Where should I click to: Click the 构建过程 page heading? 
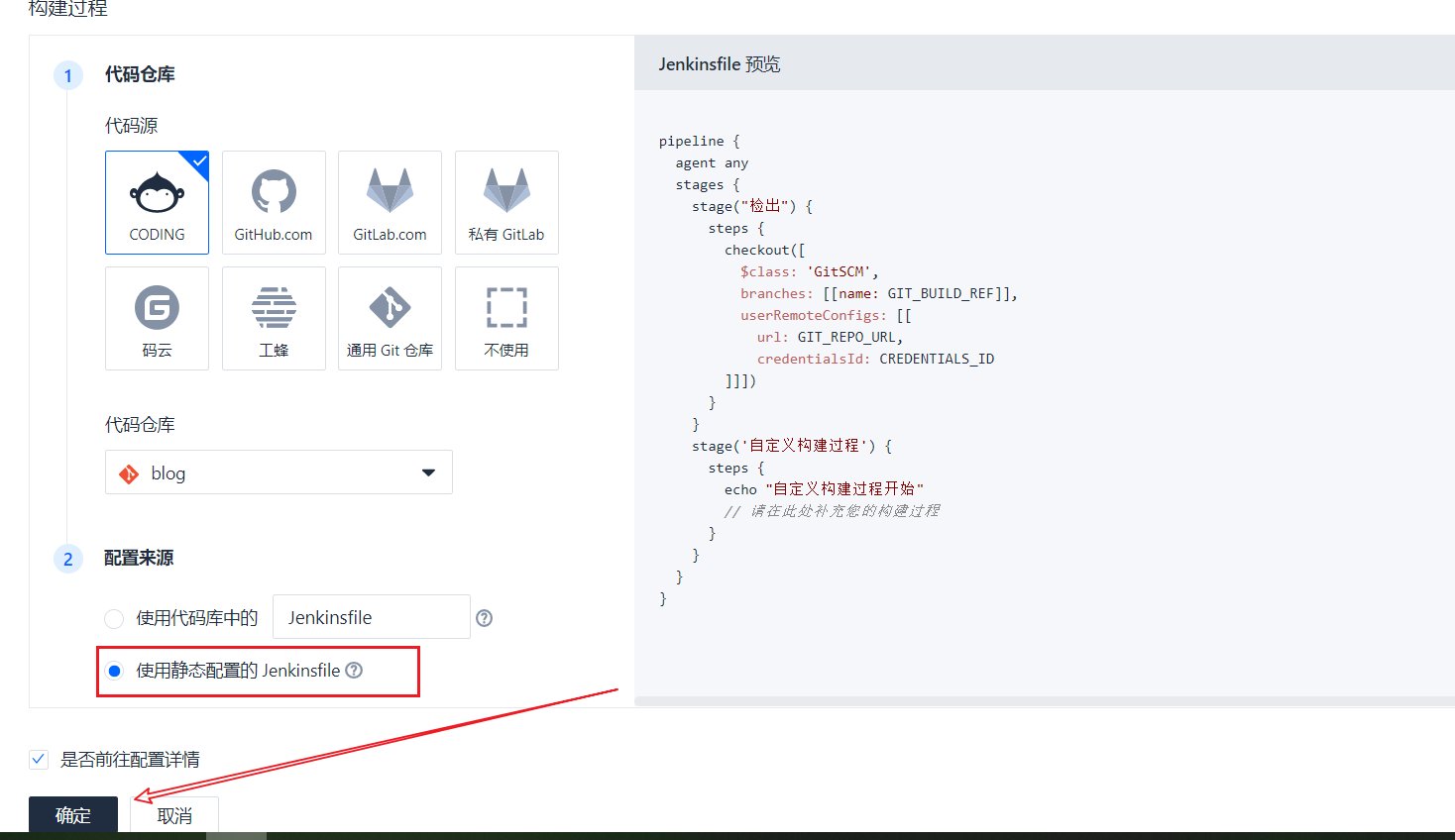(x=68, y=9)
